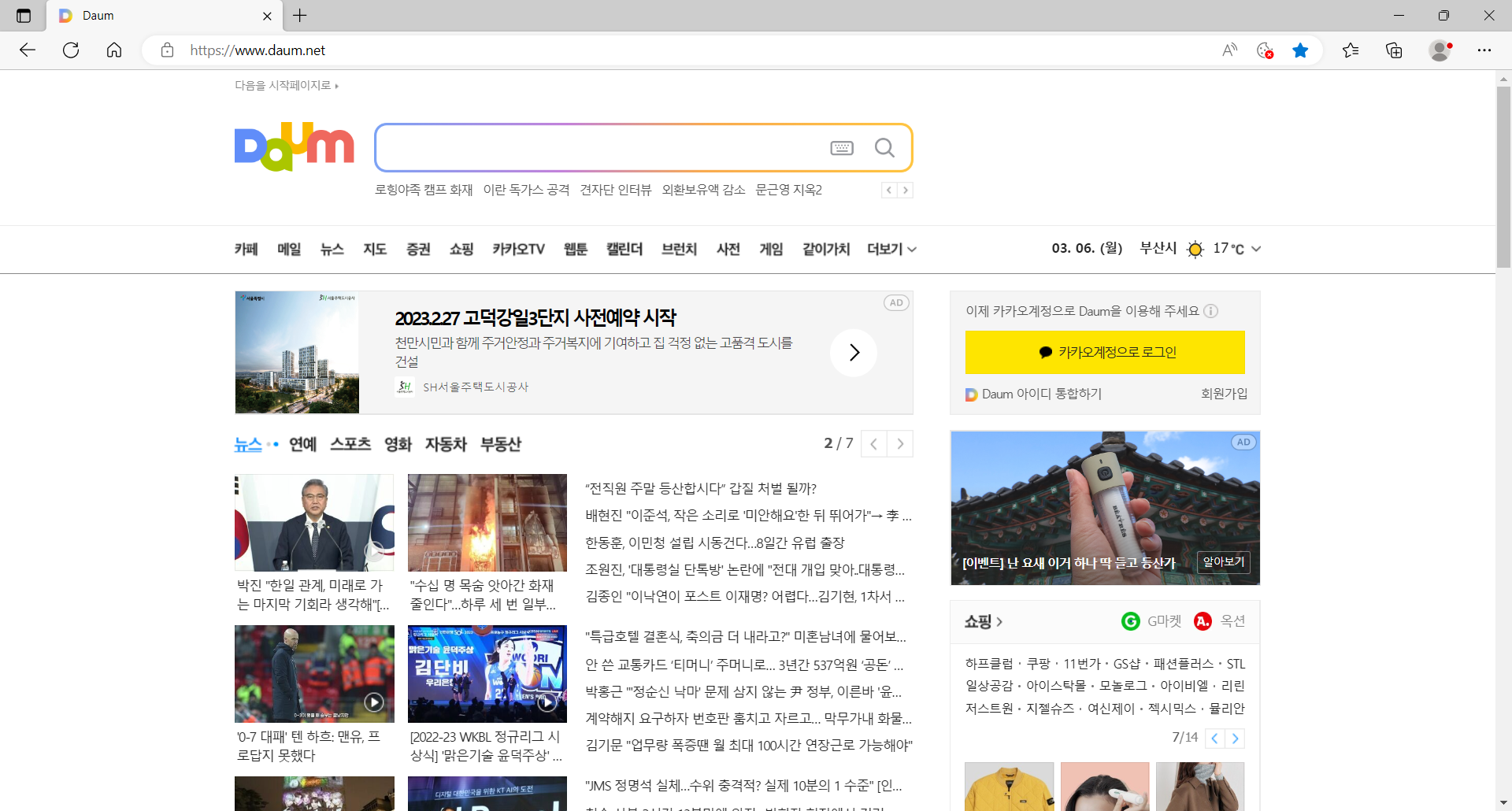Click 회원가입 link
This screenshot has width=1512, height=811.
(1224, 394)
